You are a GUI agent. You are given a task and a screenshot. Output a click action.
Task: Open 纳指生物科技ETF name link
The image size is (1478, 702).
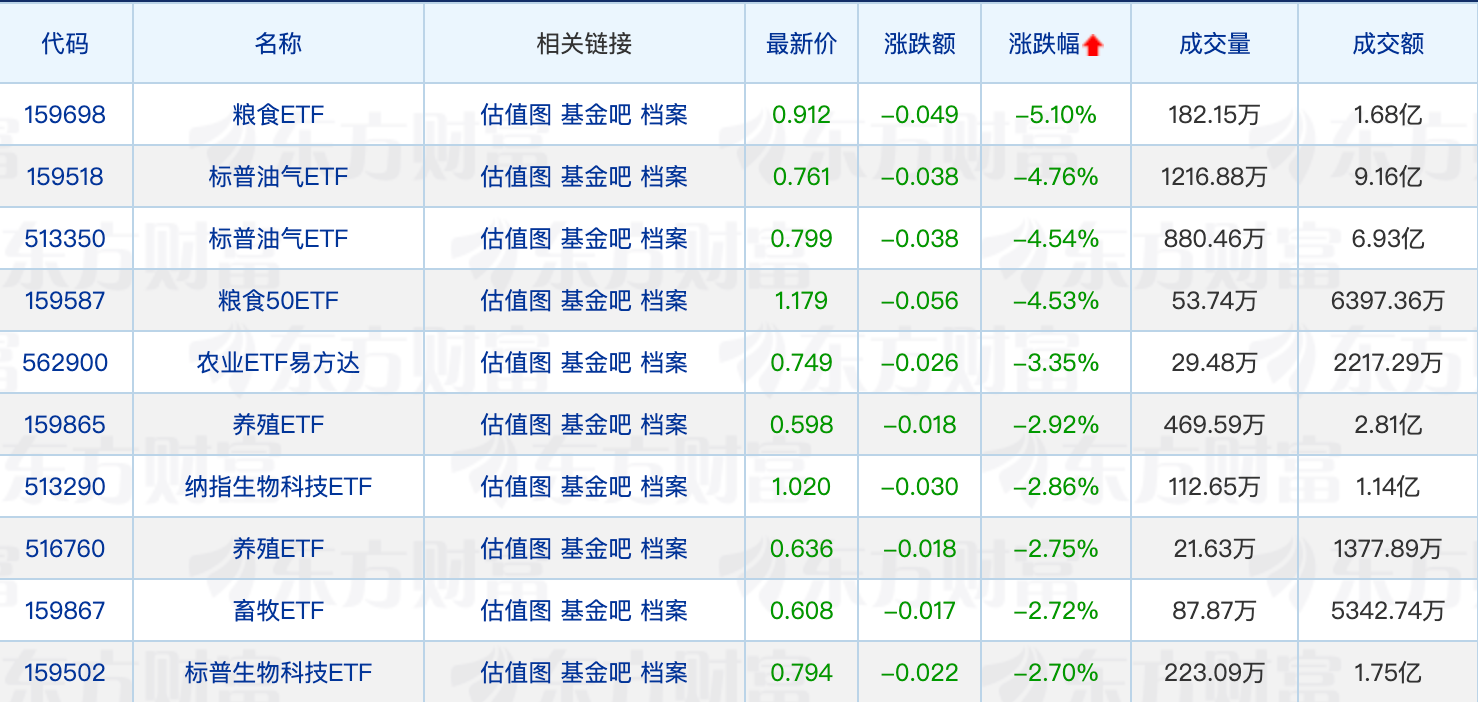[x=278, y=487]
